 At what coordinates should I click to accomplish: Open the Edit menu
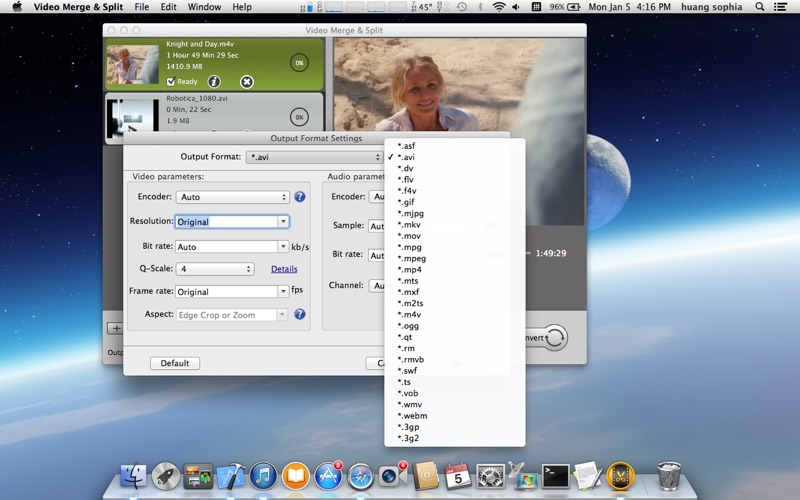click(168, 7)
